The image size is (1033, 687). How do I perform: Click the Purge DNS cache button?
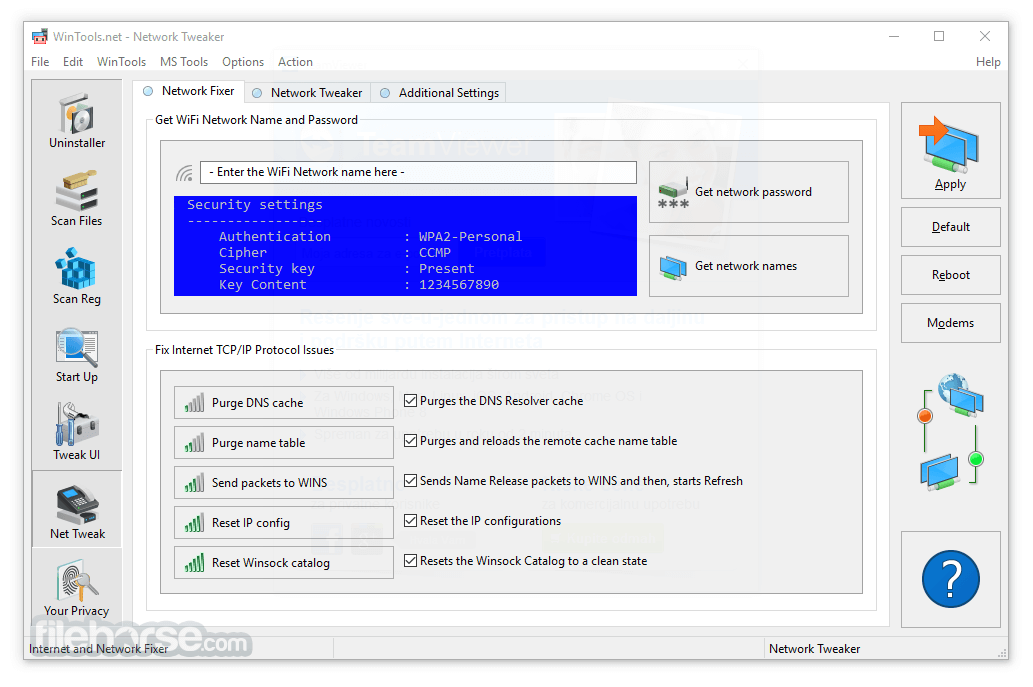coord(284,402)
